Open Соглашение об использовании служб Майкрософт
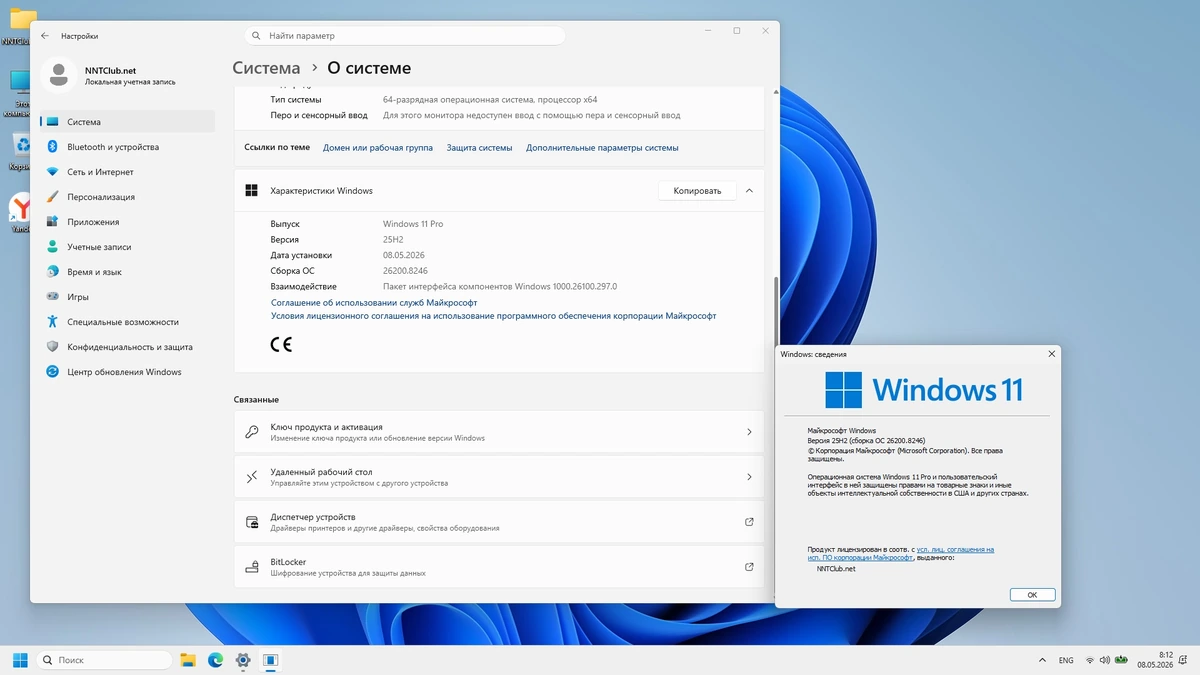This screenshot has width=1200, height=675. [x=374, y=302]
